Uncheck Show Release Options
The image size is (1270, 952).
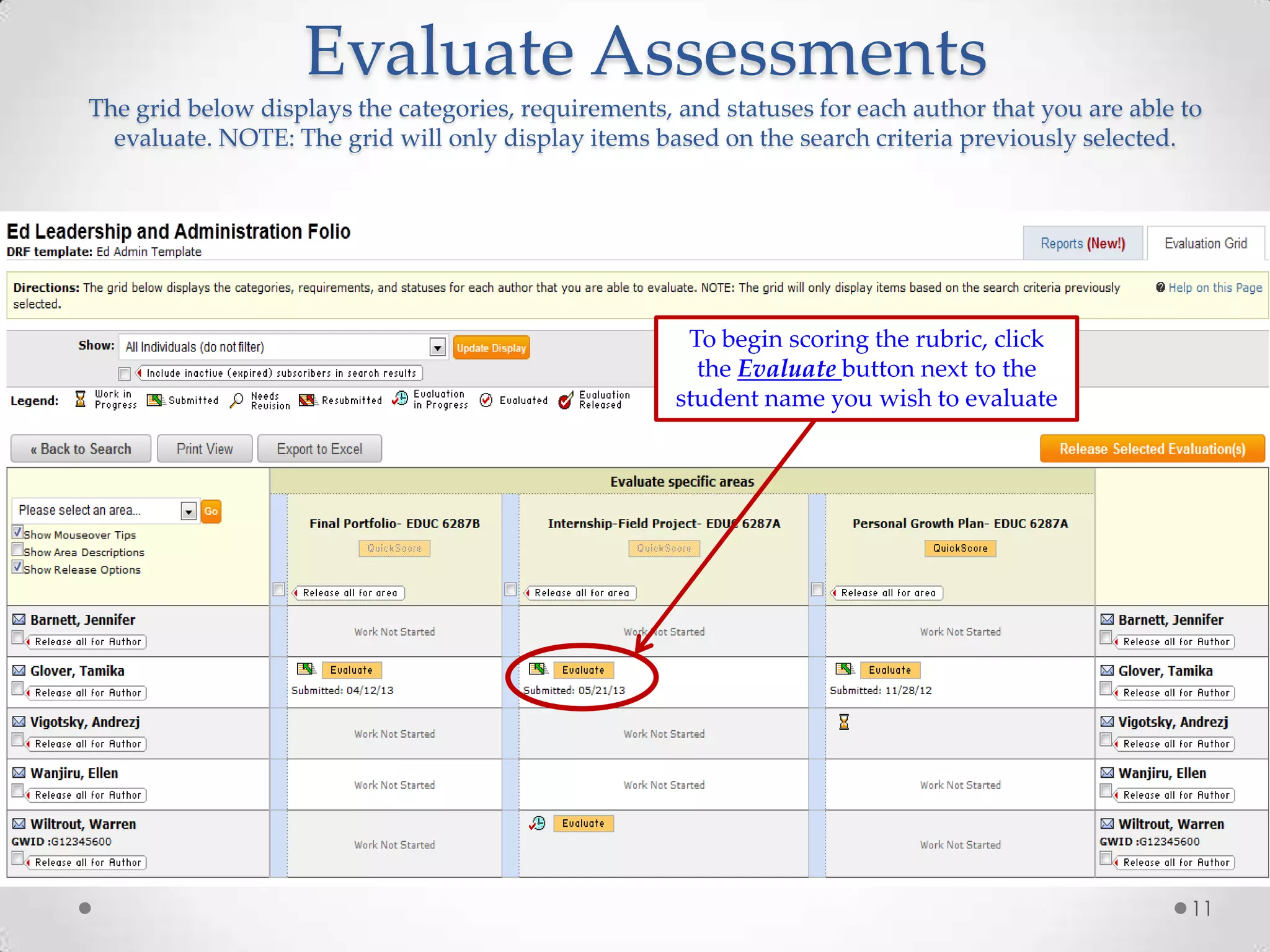pyautogui.click(x=18, y=566)
